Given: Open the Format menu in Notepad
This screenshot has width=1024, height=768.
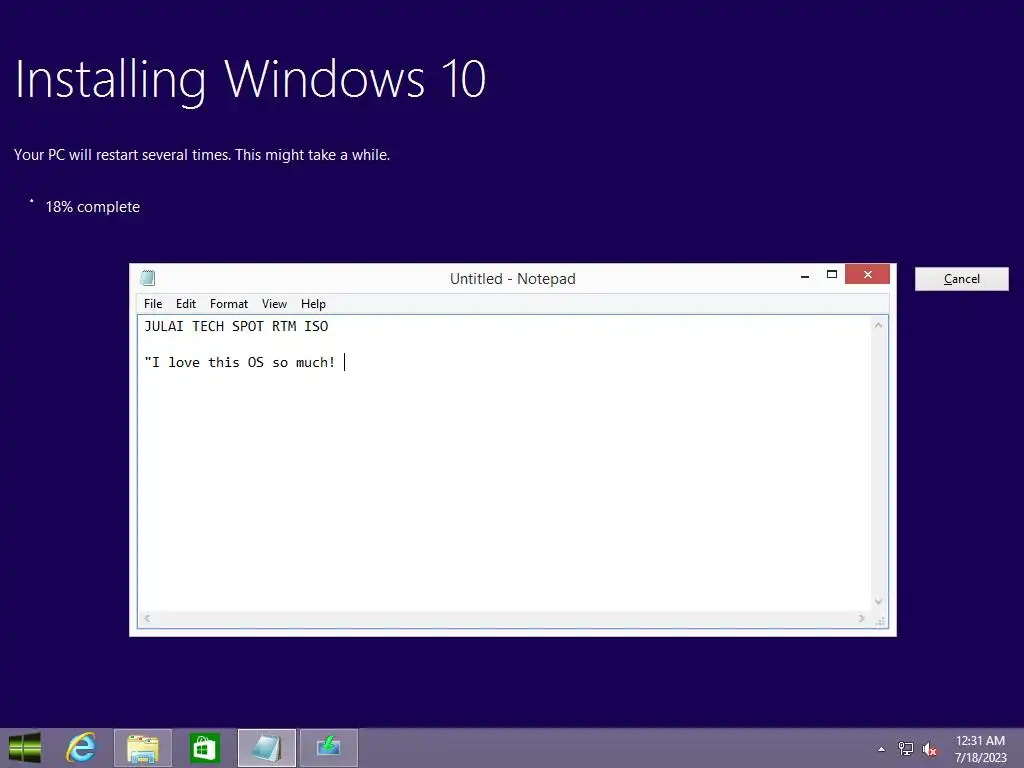Looking at the screenshot, I should pos(229,304).
